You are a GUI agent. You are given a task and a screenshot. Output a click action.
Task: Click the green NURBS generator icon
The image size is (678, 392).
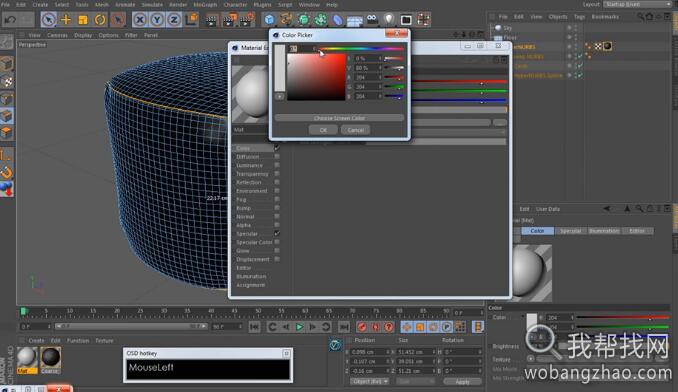tap(304, 20)
